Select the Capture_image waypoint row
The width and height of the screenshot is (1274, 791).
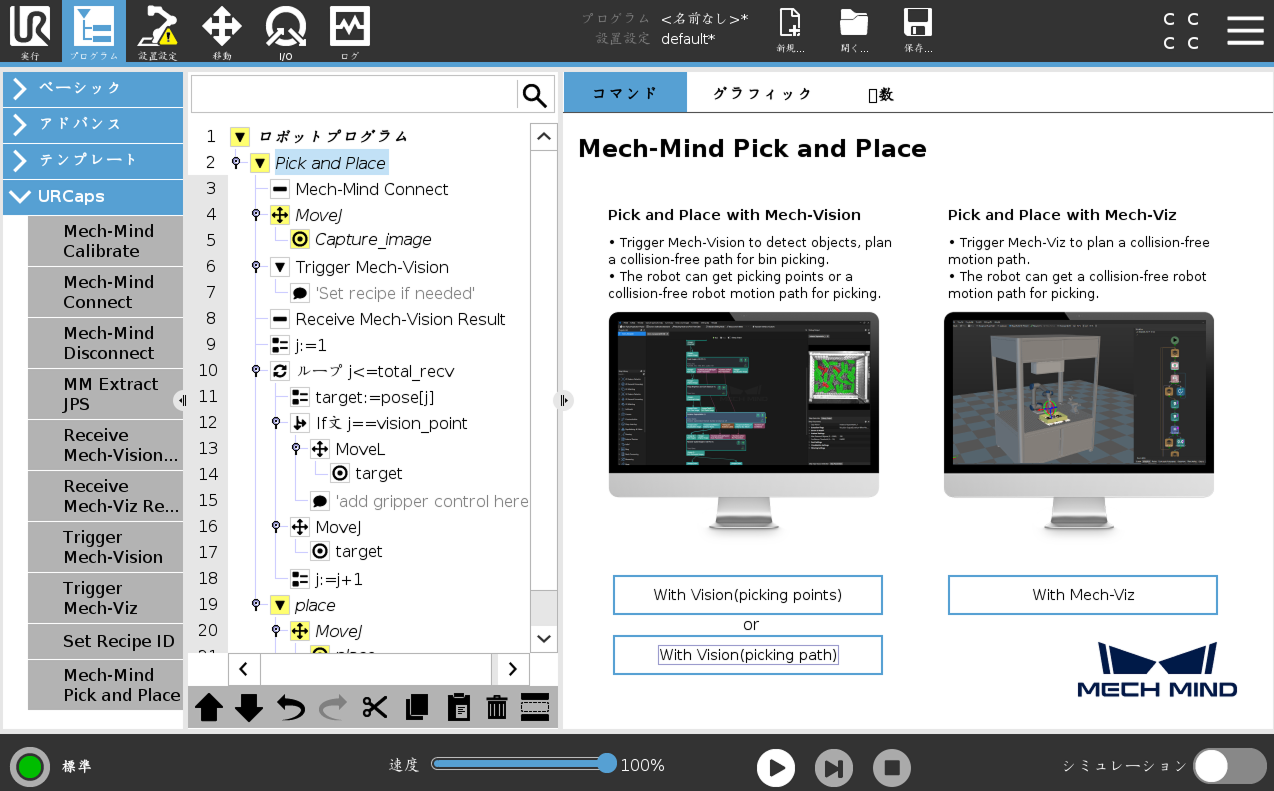[x=373, y=239]
